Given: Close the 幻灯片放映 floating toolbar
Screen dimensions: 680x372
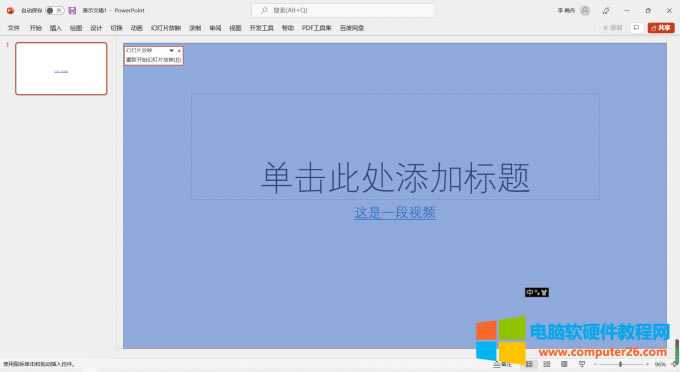Looking at the screenshot, I should pos(179,51).
